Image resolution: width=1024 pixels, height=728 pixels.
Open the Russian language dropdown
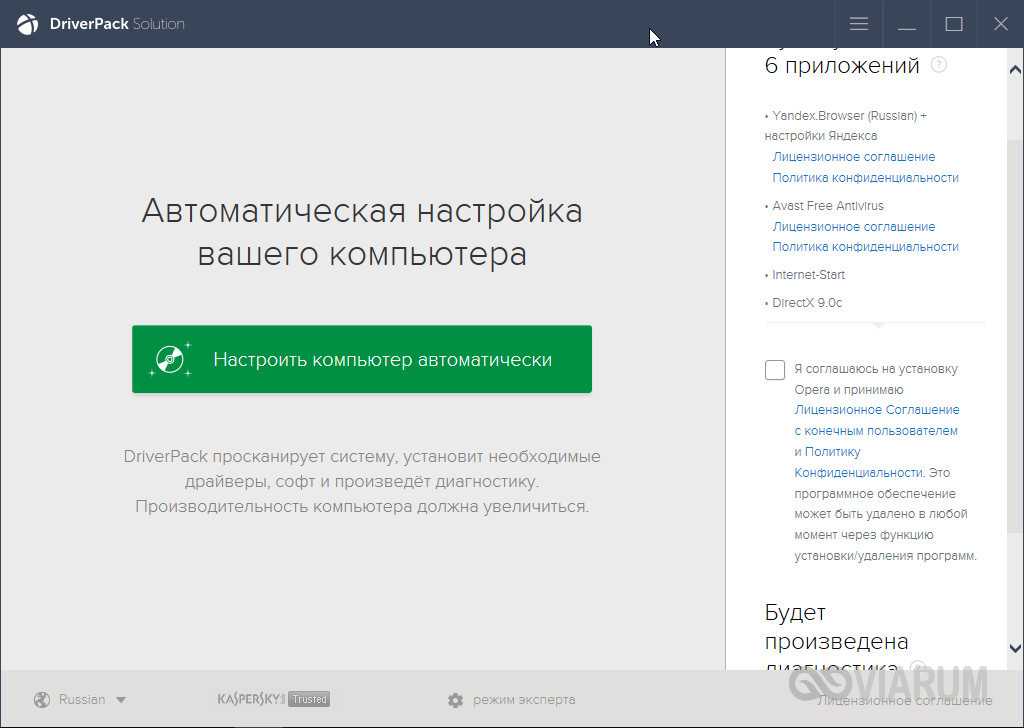(x=93, y=700)
